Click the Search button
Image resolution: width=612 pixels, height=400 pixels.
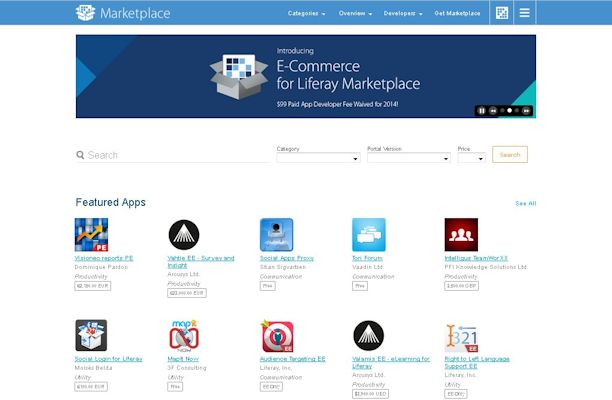(x=510, y=155)
